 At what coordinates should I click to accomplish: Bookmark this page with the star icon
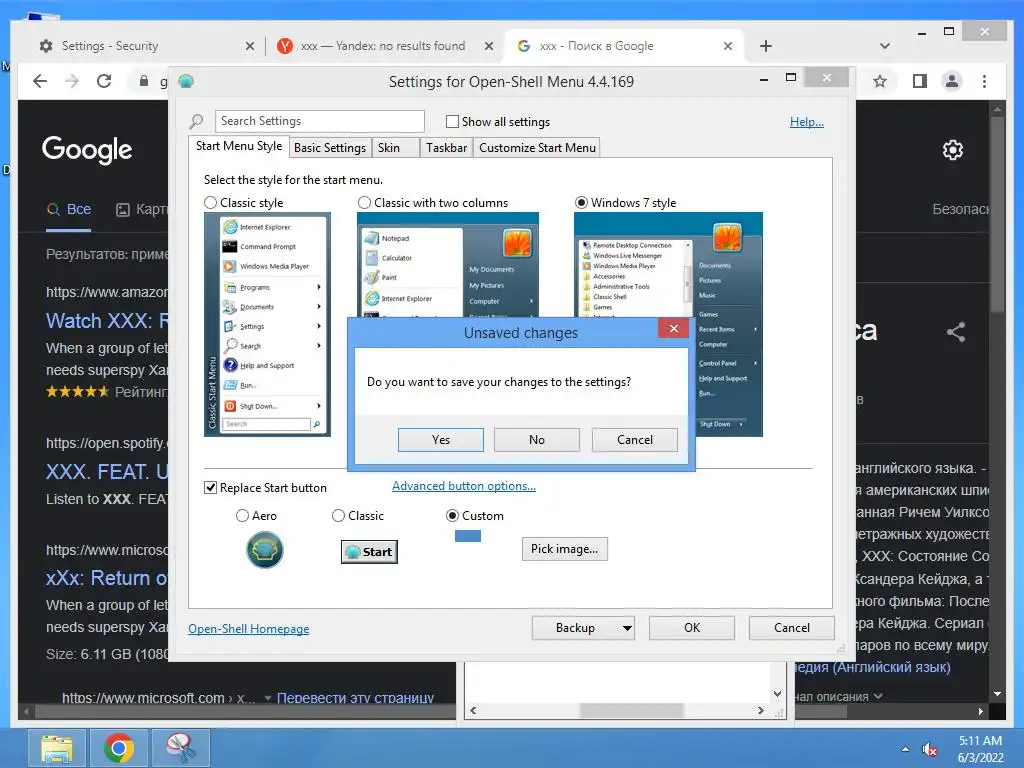pos(880,81)
